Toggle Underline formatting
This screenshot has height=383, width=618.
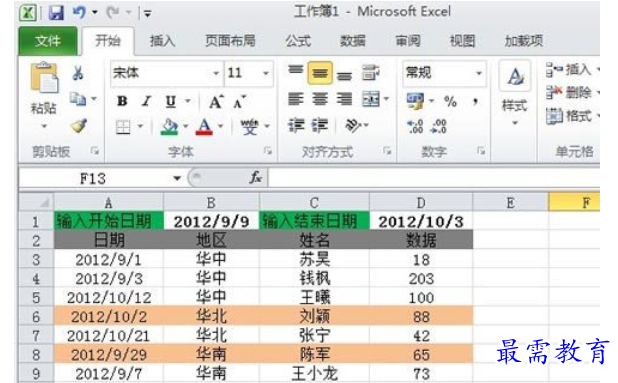(x=170, y=101)
